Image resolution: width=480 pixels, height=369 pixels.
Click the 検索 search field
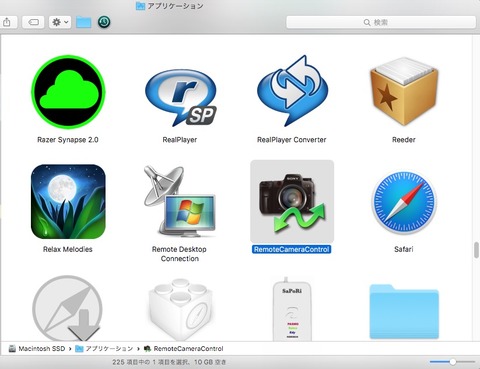click(381, 22)
